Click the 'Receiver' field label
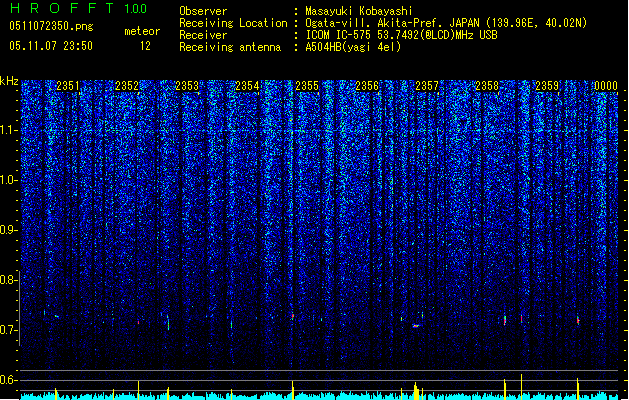629x400 pixels. pyautogui.click(x=203, y=35)
